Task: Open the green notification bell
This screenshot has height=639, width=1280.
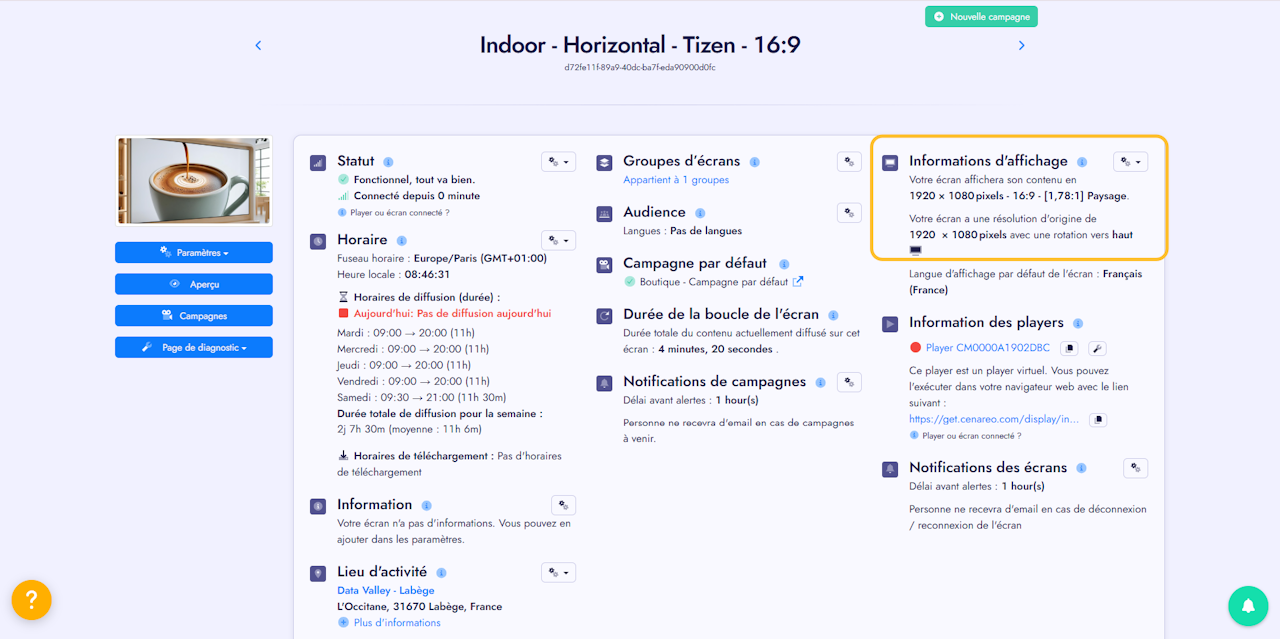Action: click(x=1248, y=606)
